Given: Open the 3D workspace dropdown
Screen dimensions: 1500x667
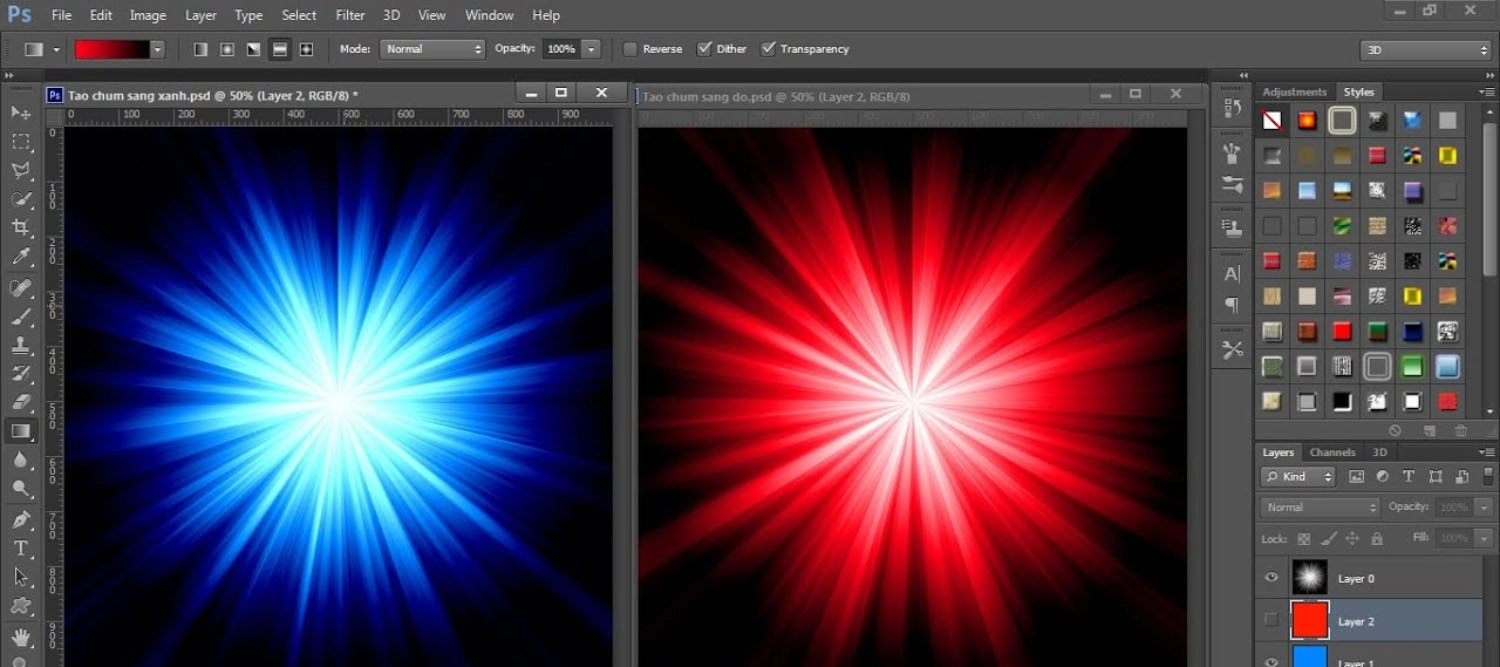Looking at the screenshot, I should [x=1425, y=50].
